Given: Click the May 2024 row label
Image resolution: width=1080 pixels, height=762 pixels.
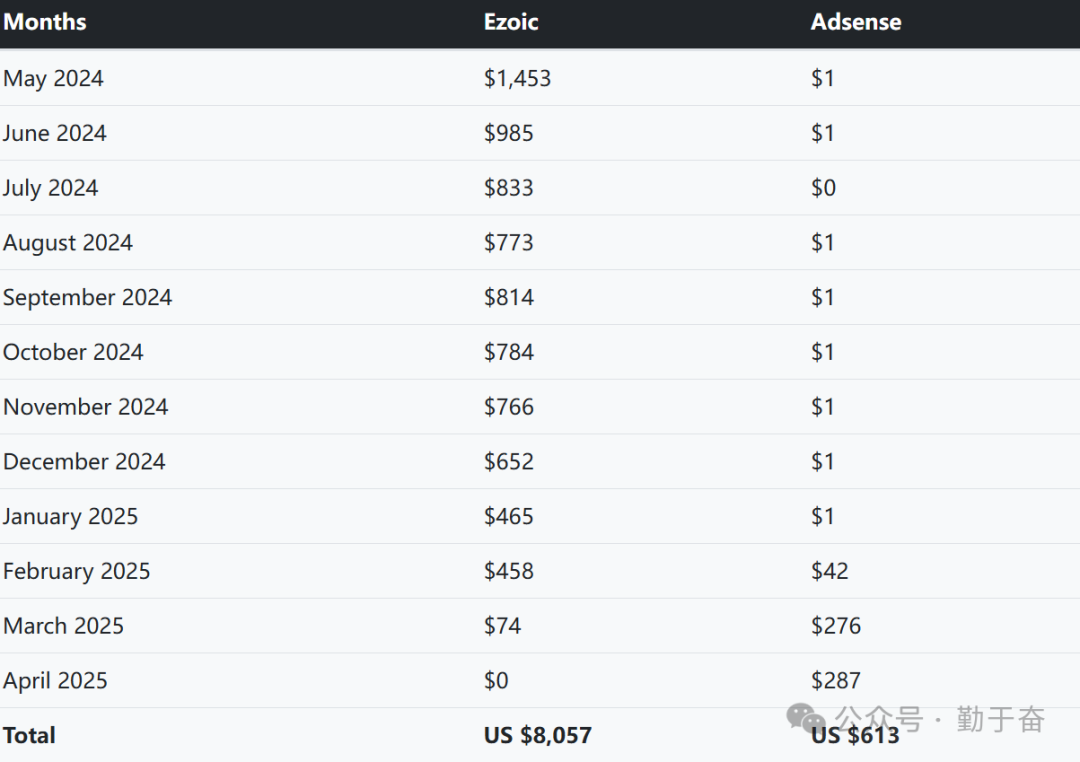Looking at the screenshot, I should [x=54, y=78].
